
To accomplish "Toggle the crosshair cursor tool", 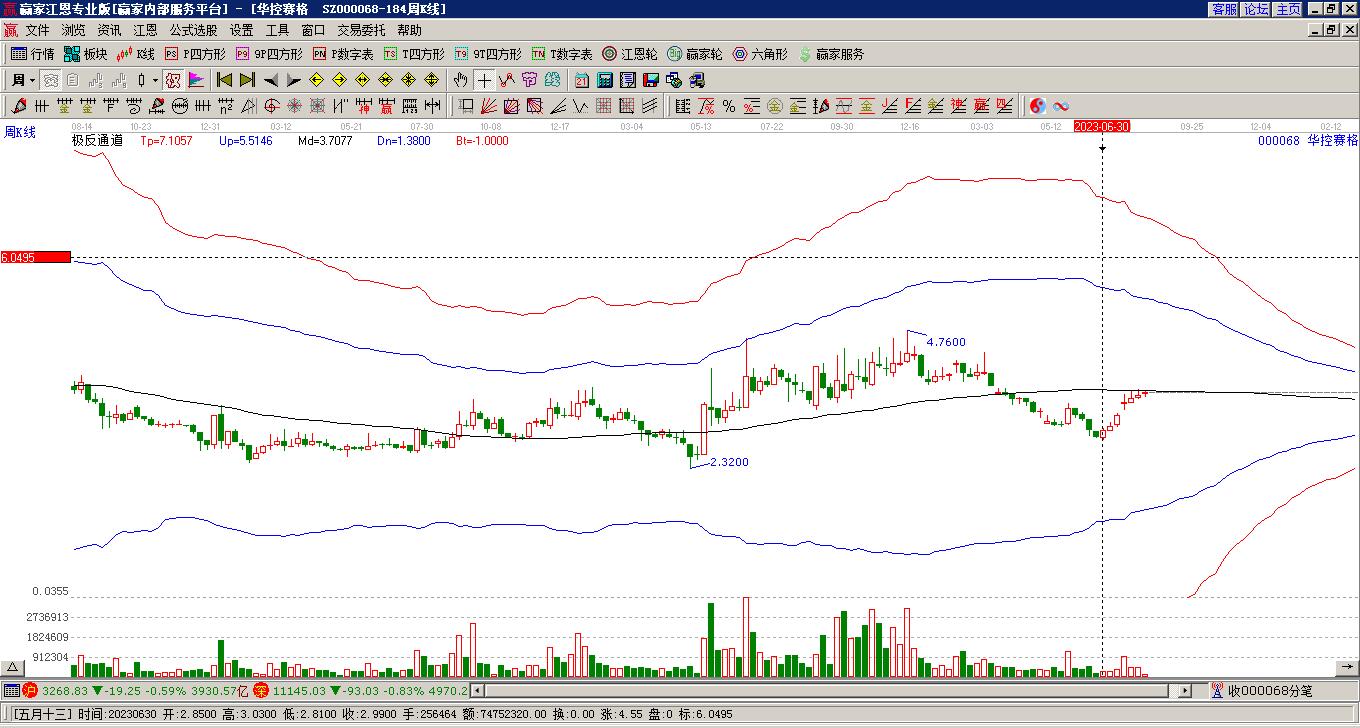I will (x=484, y=80).
